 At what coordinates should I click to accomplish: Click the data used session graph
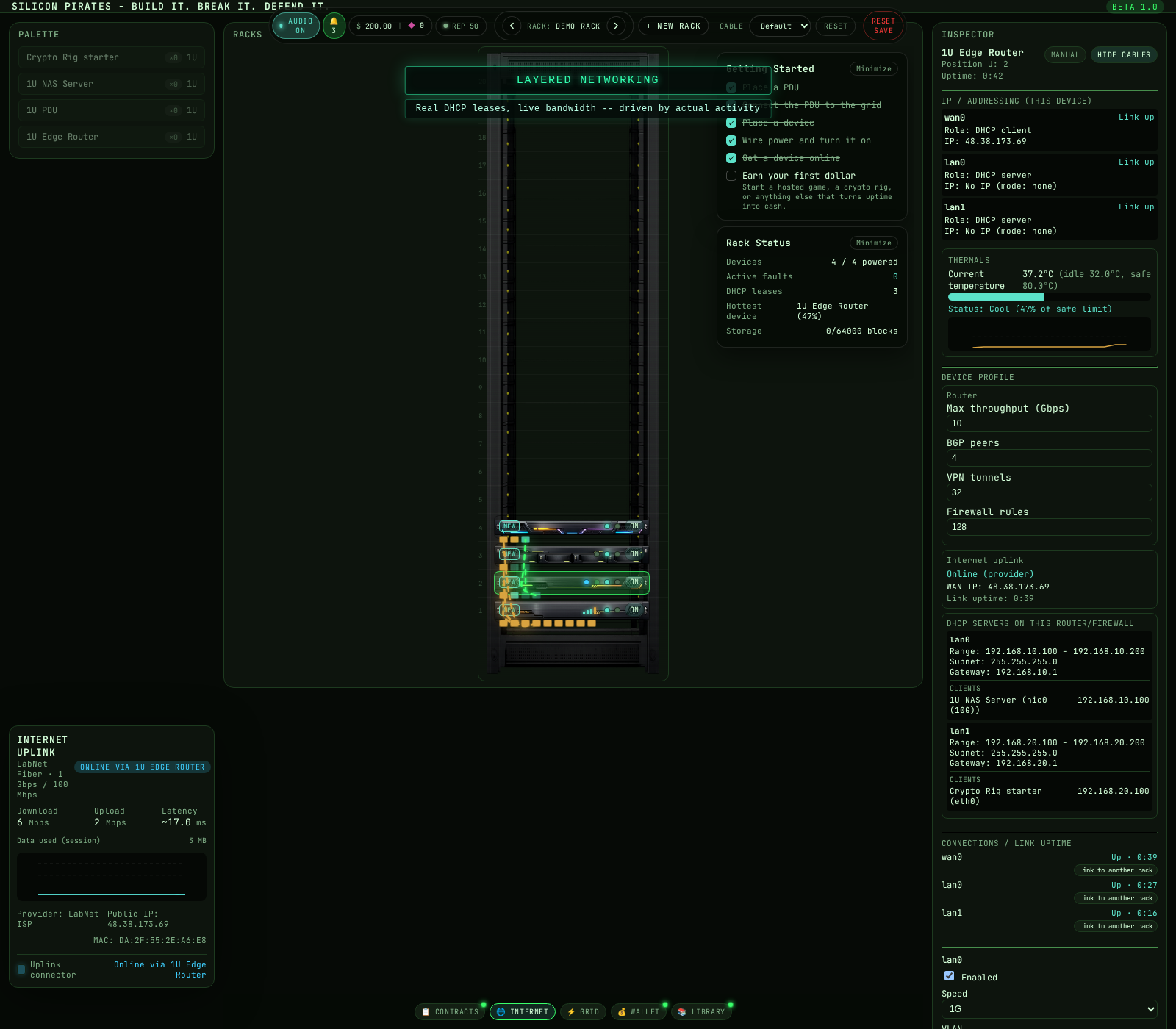112,877
